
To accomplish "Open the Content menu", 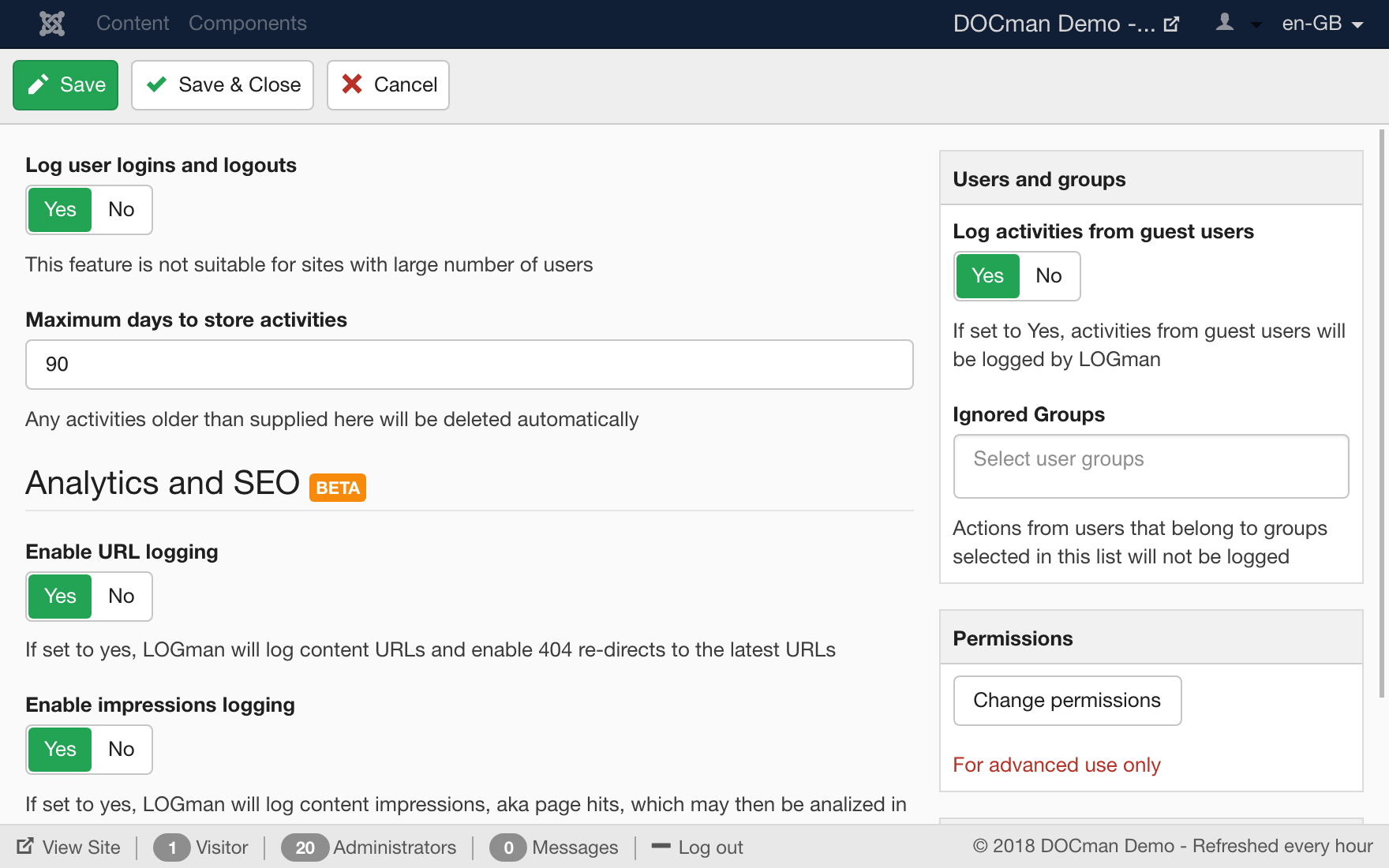I will [133, 24].
